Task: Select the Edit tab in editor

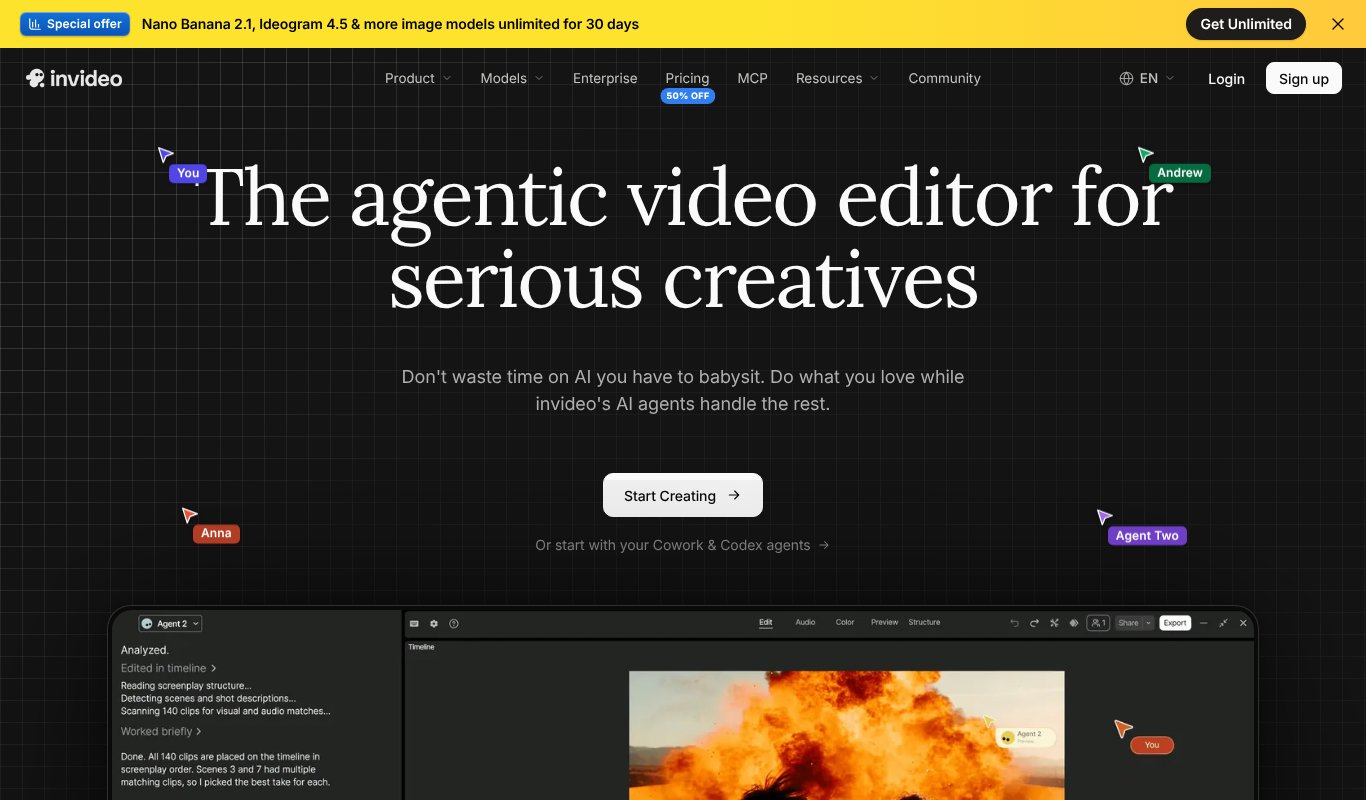Action: pos(765,622)
